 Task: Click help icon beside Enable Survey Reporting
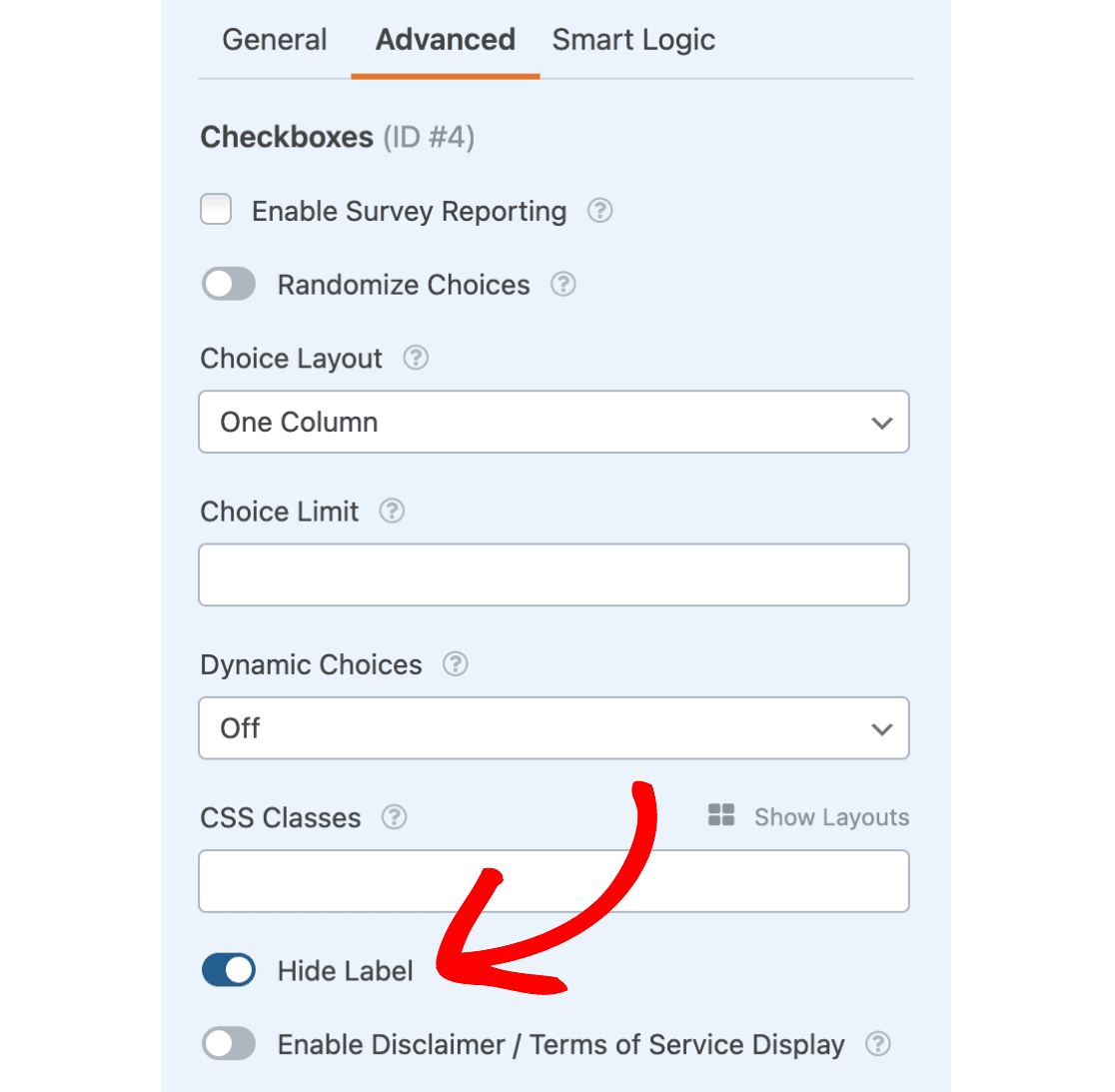click(x=599, y=211)
